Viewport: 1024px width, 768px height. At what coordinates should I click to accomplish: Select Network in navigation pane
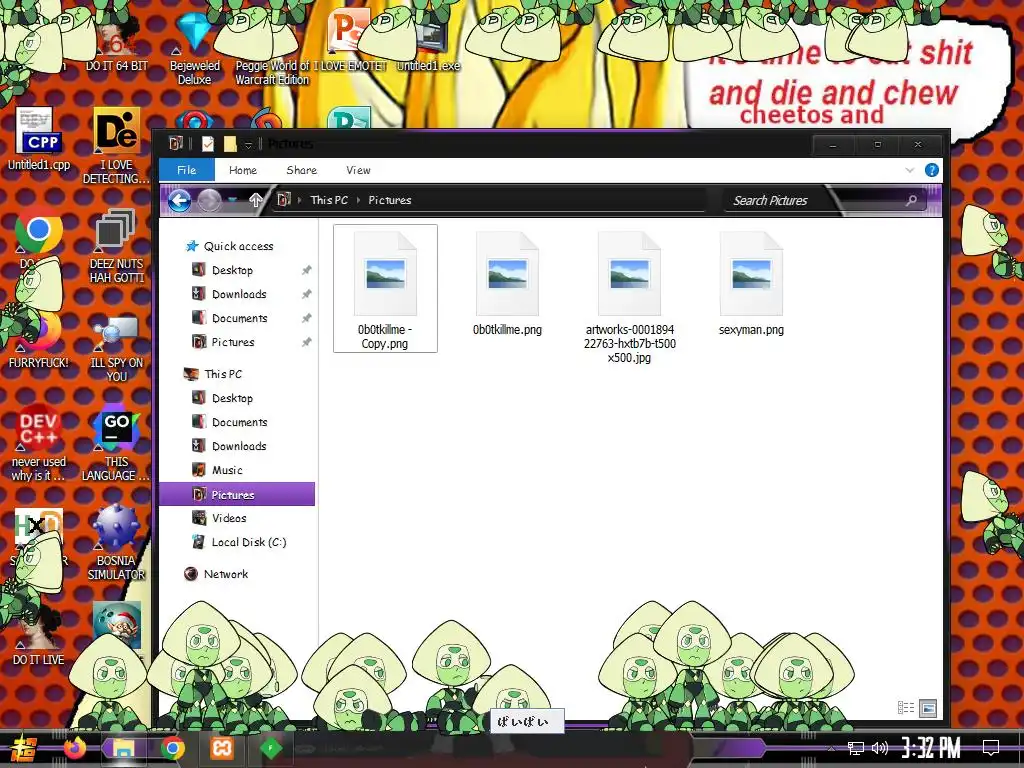click(216, 574)
